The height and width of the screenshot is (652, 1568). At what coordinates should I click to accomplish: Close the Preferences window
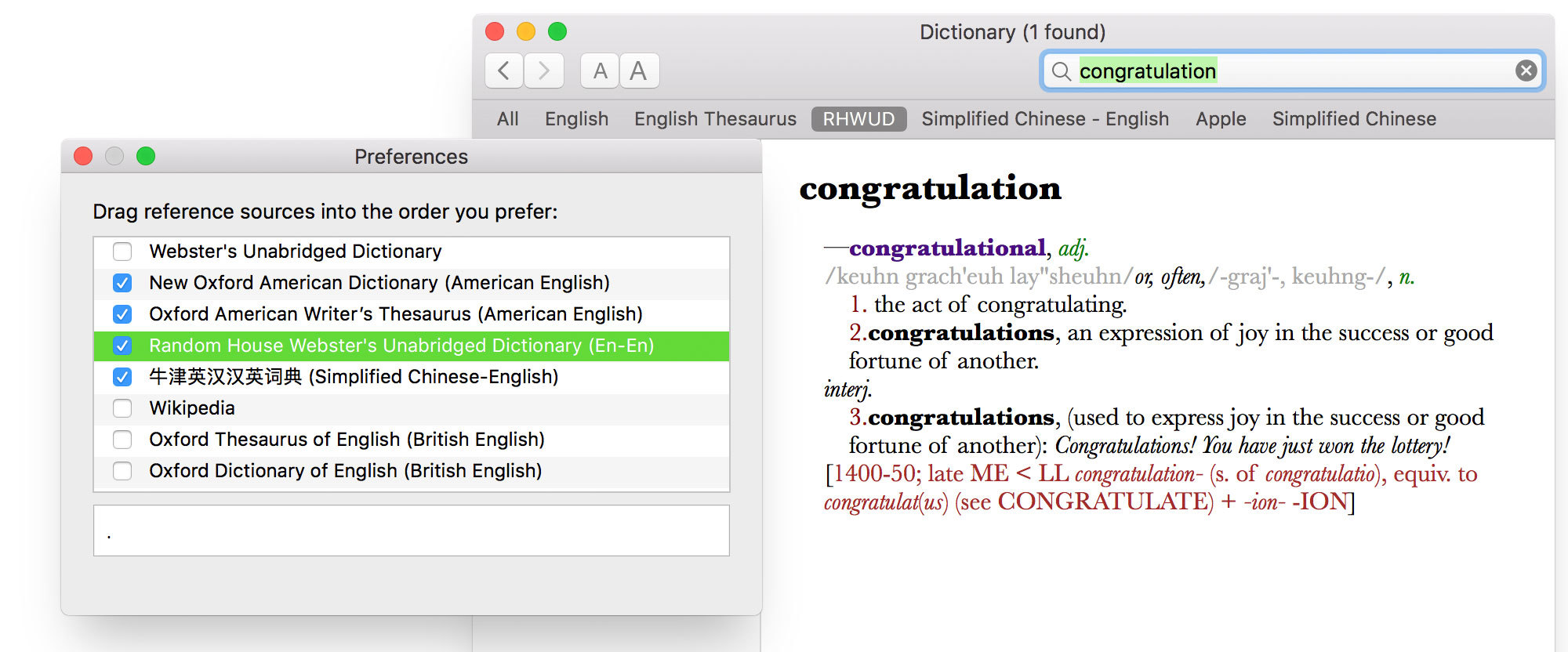point(83,156)
